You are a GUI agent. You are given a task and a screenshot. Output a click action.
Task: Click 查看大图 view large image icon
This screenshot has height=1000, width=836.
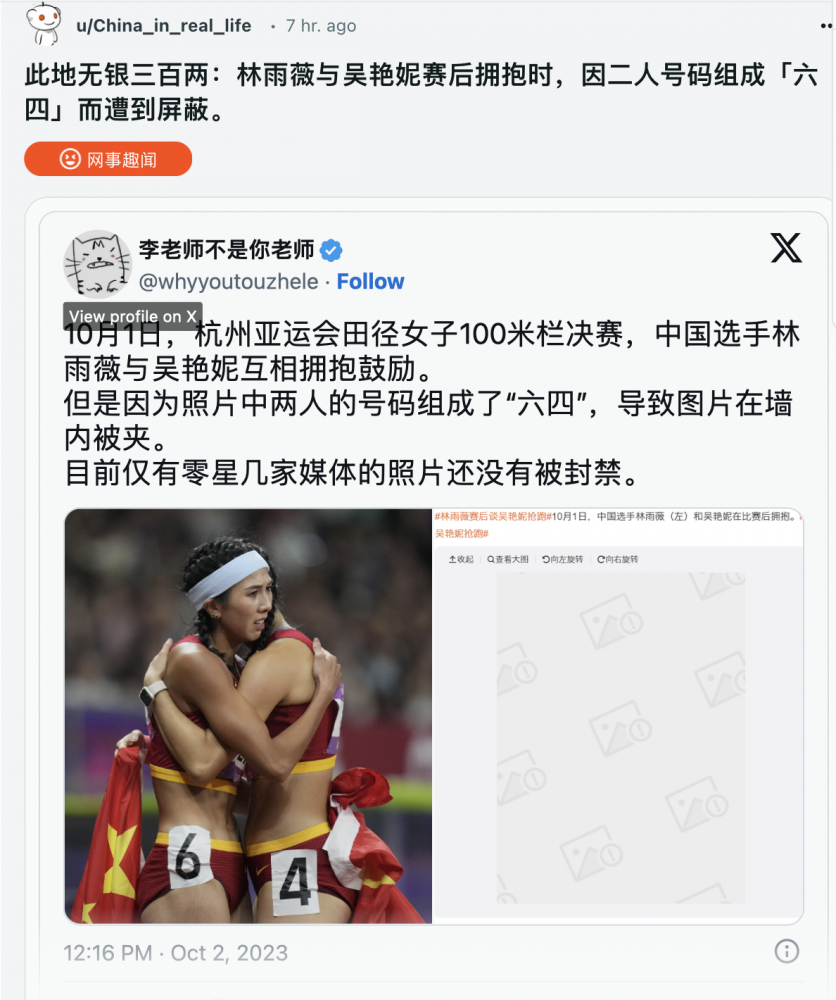point(508,559)
